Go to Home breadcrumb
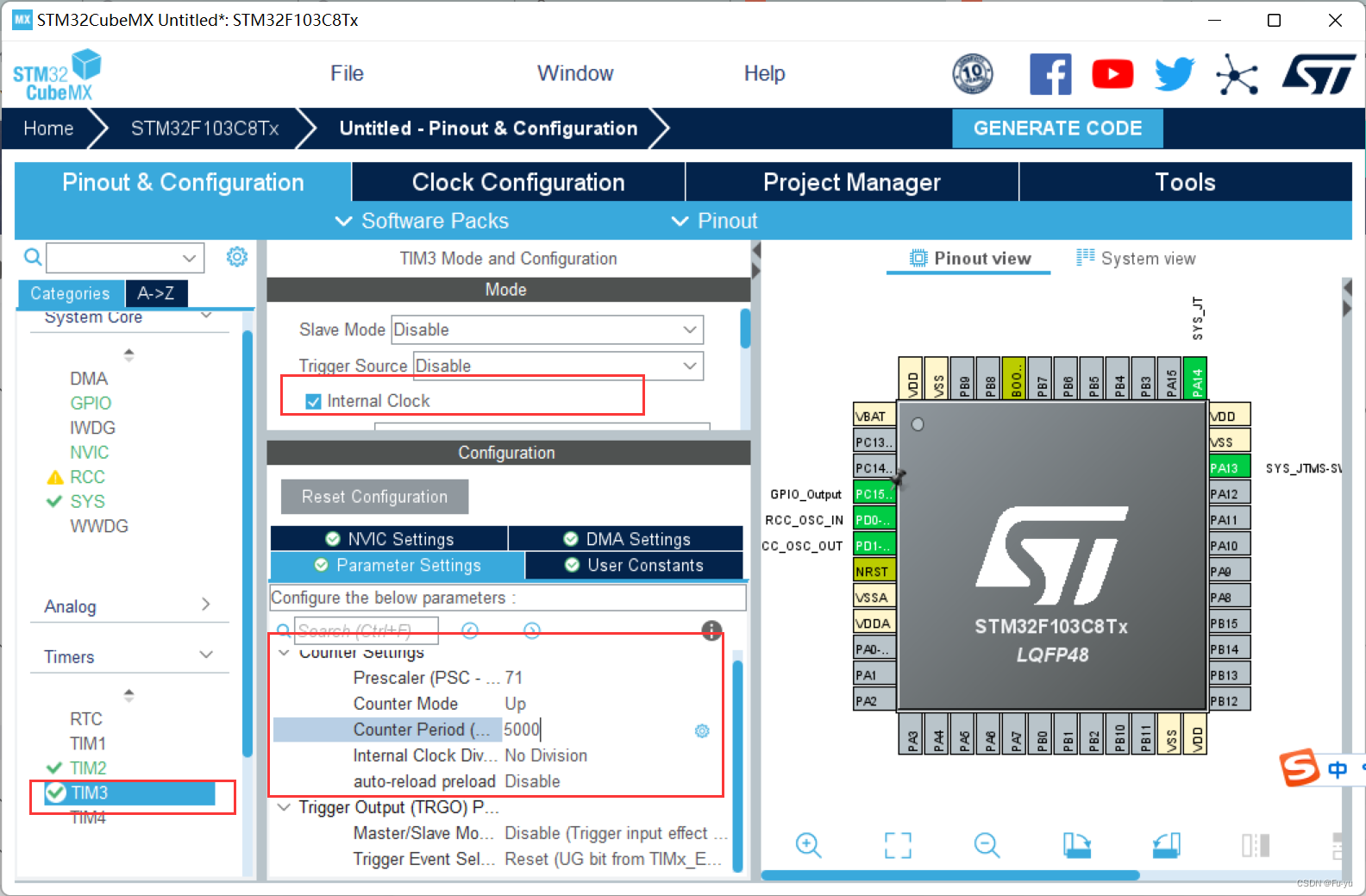 tap(48, 128)
